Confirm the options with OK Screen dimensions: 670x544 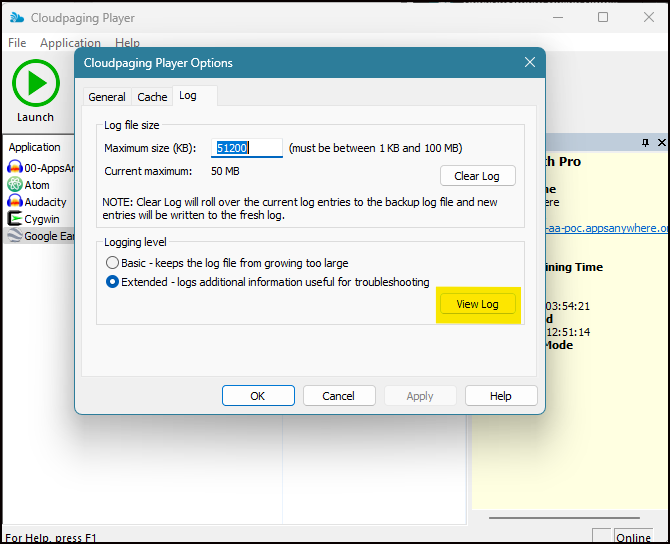click(258, 396)
